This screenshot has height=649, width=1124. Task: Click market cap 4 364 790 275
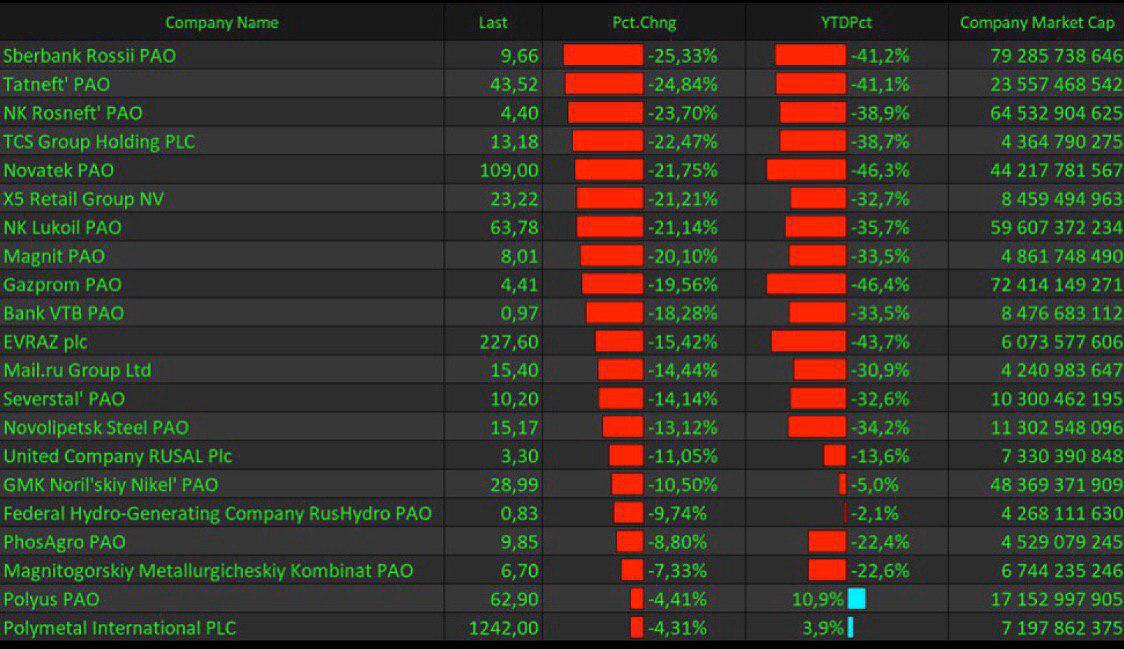click(x=1062, y=142)
